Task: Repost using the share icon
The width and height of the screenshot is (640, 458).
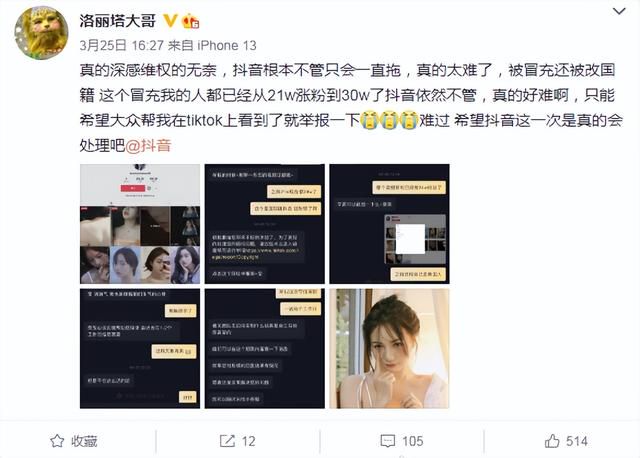Action: tap(227, 441)
